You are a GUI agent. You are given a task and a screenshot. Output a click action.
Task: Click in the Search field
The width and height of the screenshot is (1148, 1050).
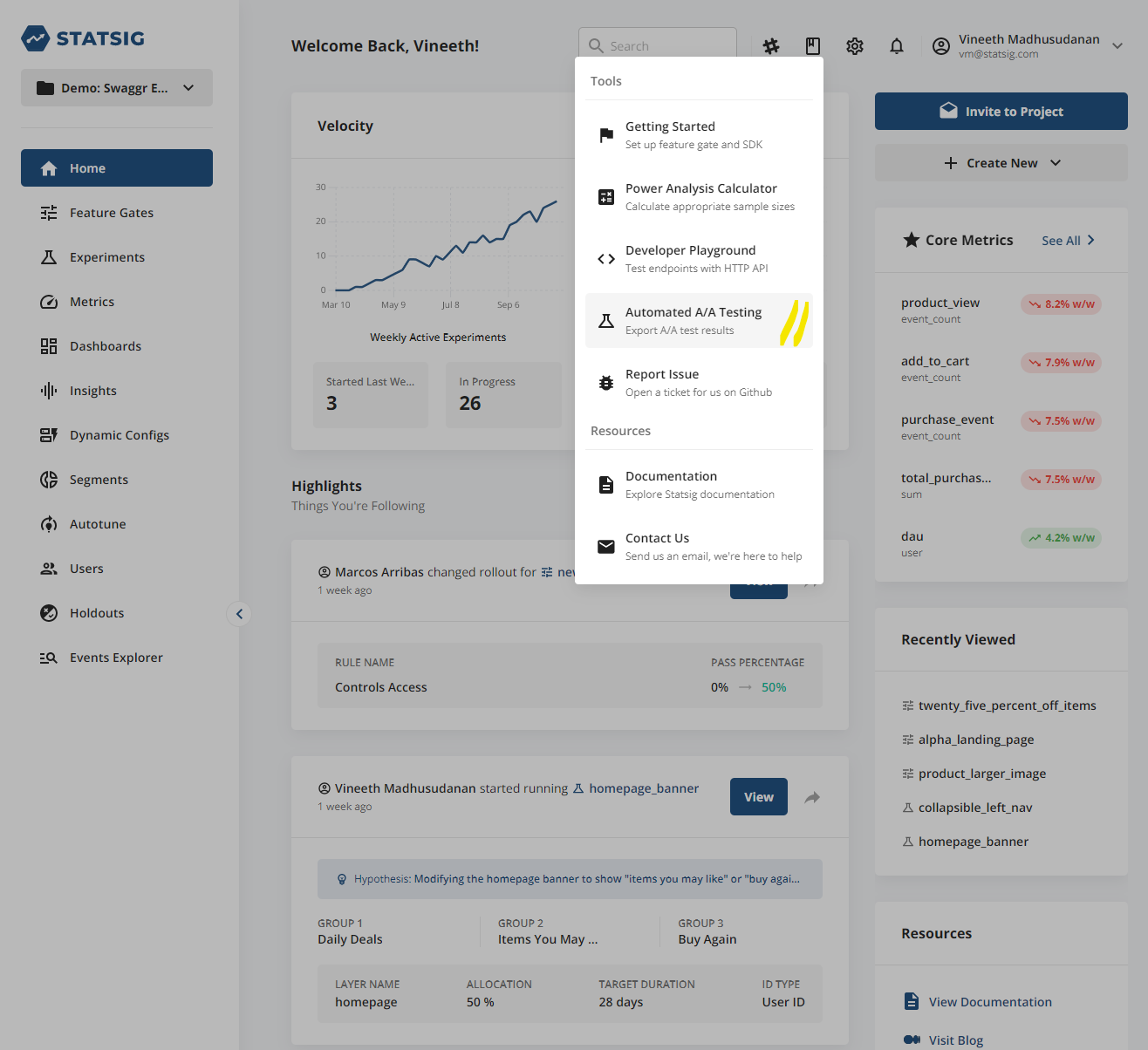click(658, 45)
